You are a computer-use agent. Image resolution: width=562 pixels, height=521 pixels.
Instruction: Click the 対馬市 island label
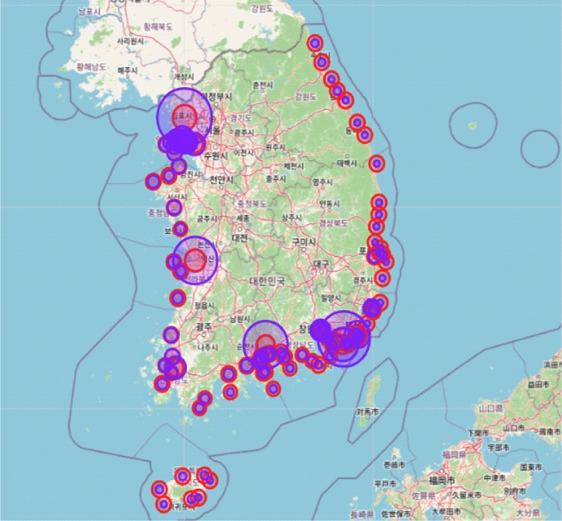(368, 412)
